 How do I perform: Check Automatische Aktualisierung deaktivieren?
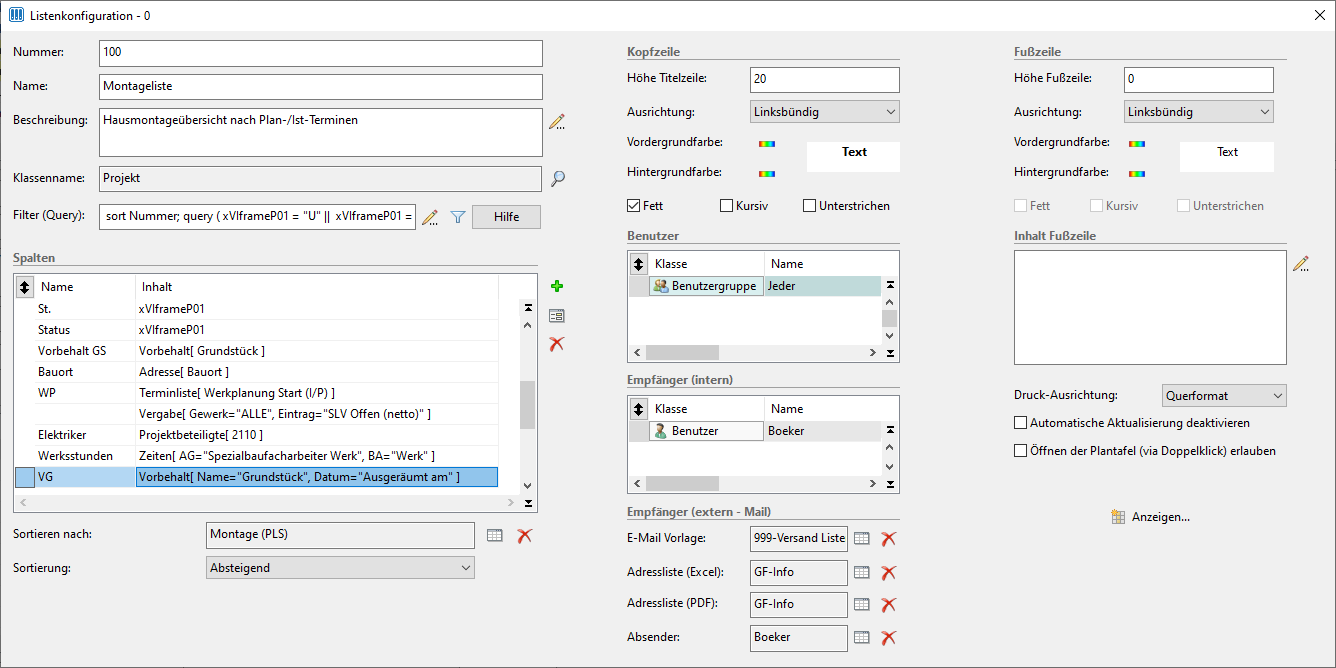point(1021,423)
